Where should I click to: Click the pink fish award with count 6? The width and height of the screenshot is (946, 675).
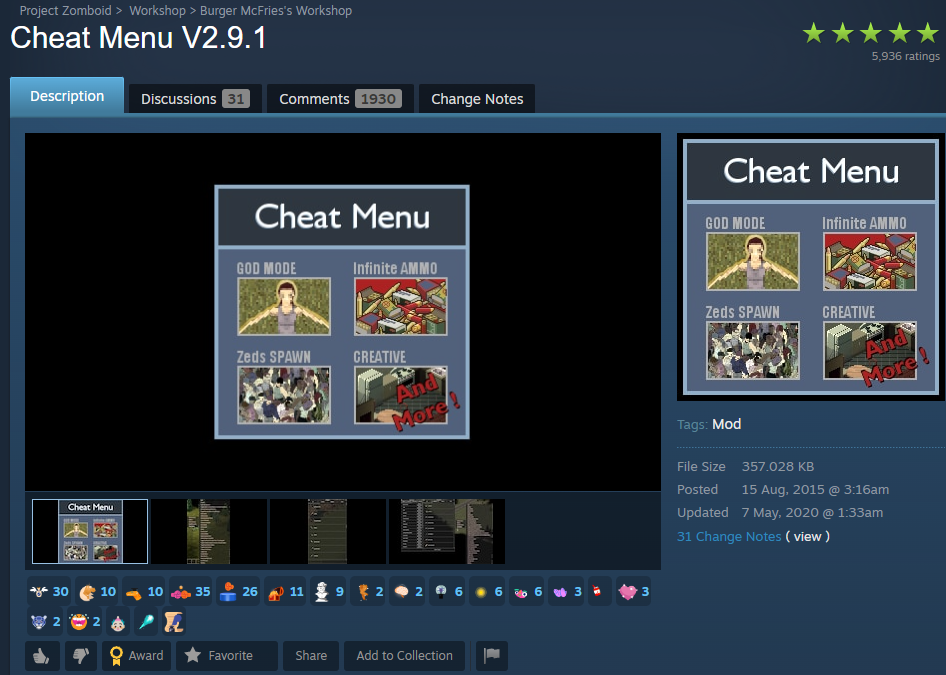[x=528, y=592]
